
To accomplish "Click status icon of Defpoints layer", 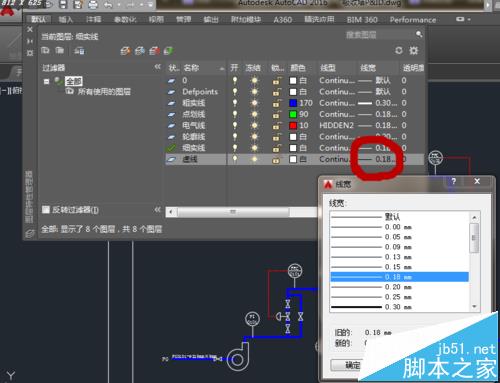I will click(171, 92).
